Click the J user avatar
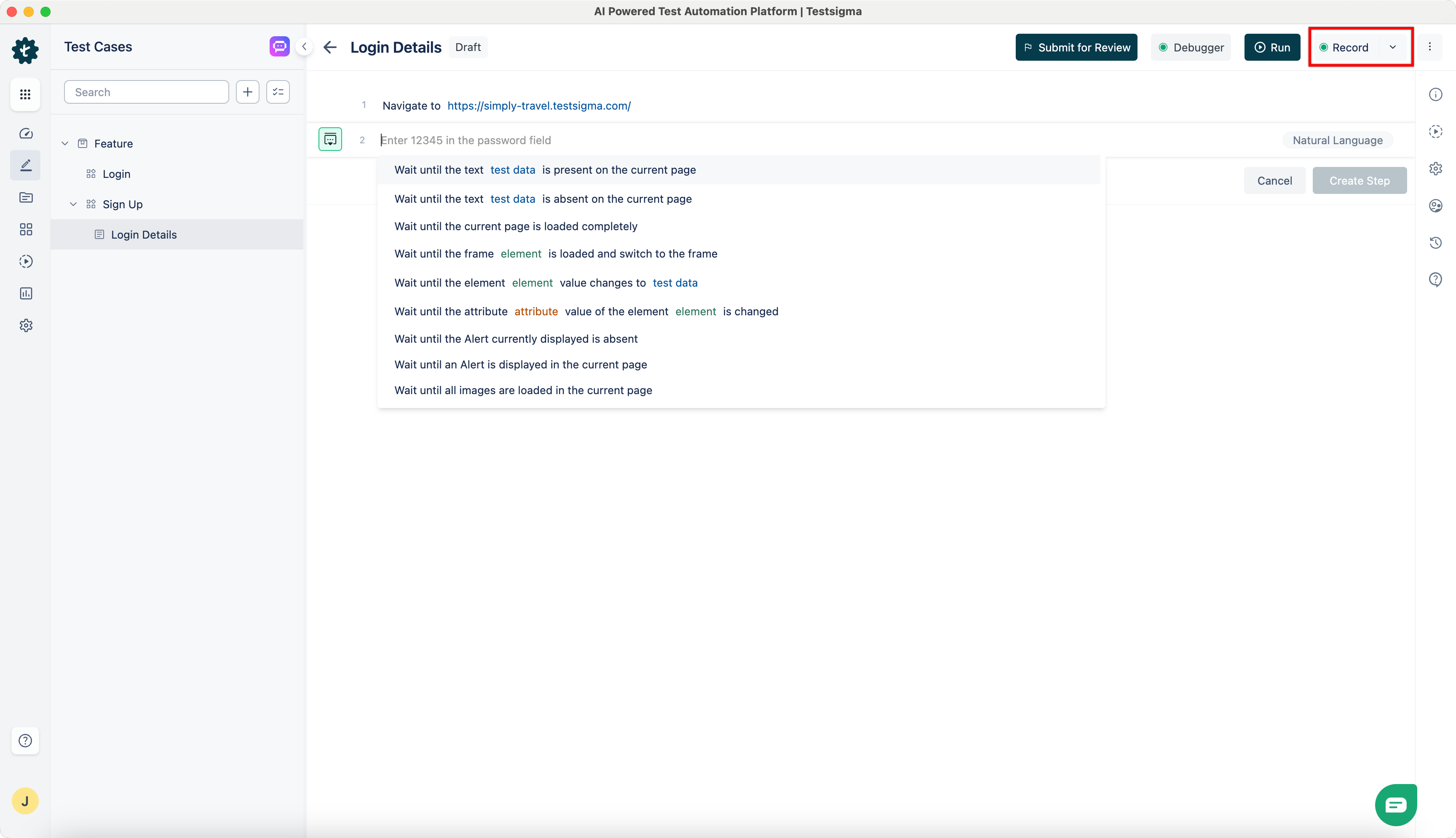 click(x=25, y=801)
